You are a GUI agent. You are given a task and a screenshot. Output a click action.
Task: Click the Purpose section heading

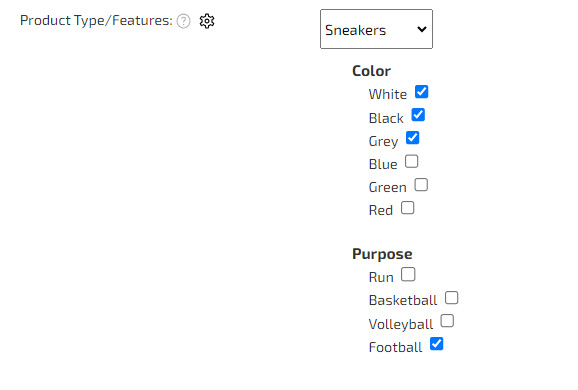[382, 254]
